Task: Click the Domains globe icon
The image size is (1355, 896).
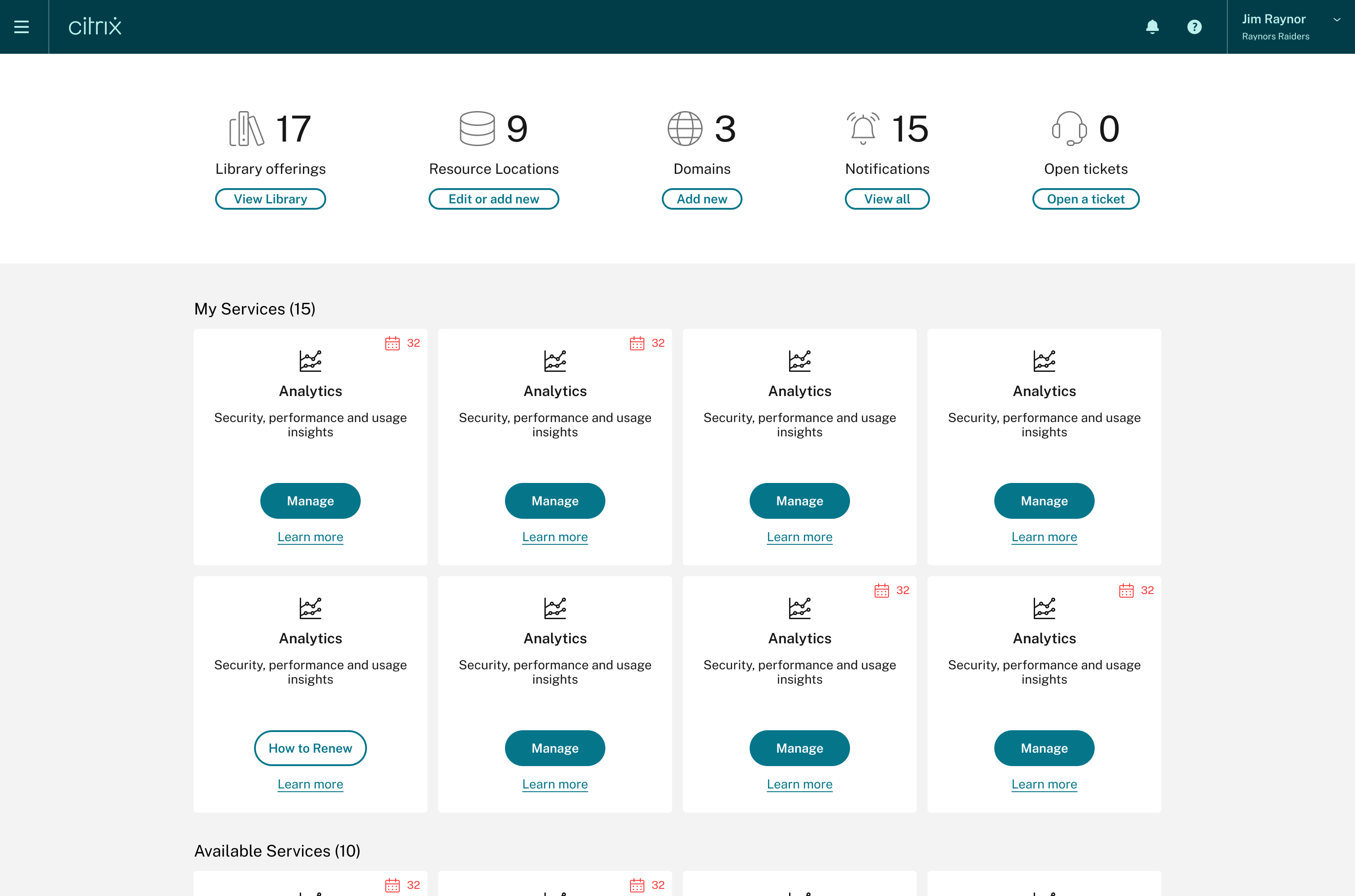Action: point(685,129)
